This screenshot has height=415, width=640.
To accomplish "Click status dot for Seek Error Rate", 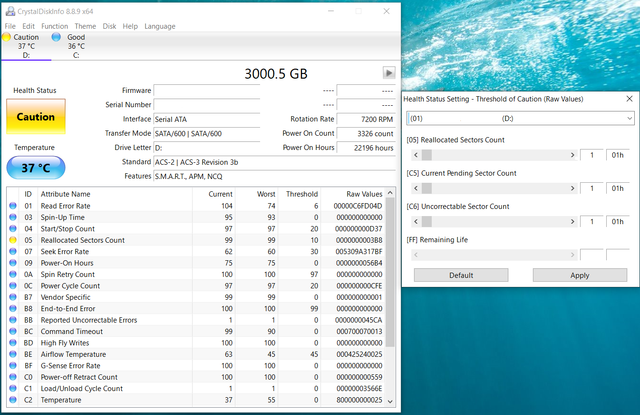I will (13, 251).
